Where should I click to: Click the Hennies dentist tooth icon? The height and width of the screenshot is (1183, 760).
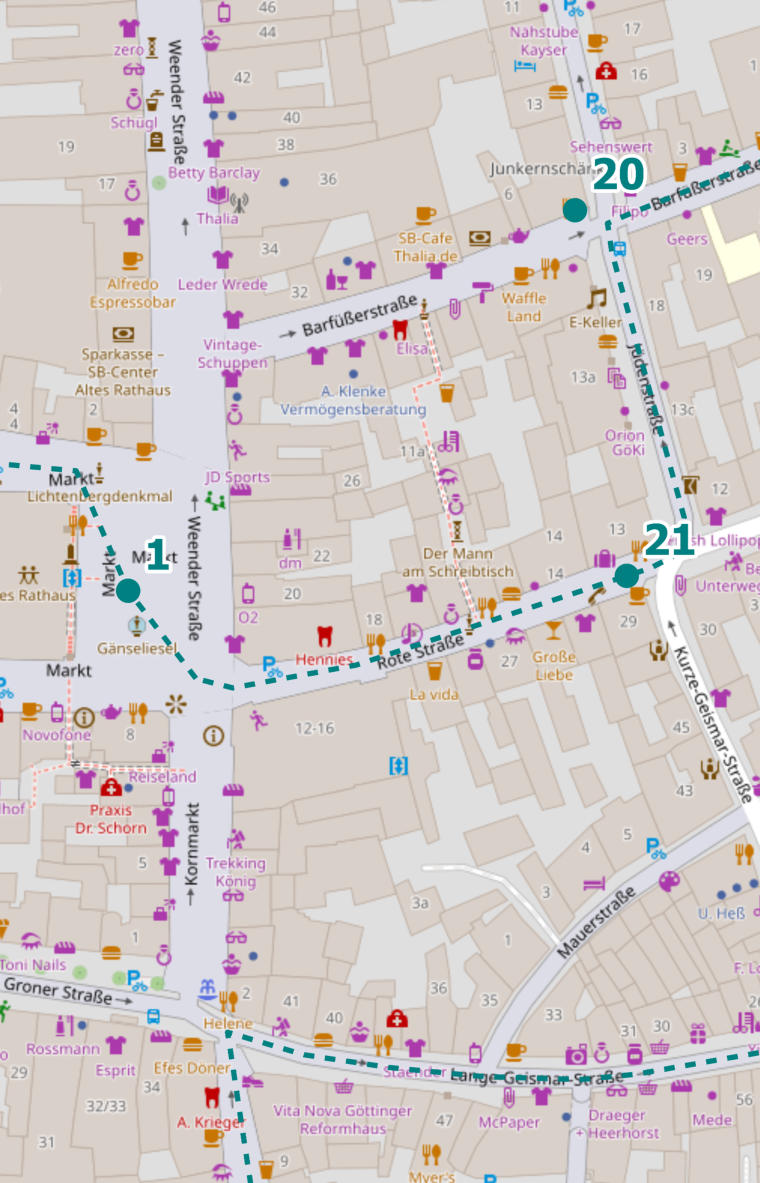pyautogui.click(x=324, y=635)
